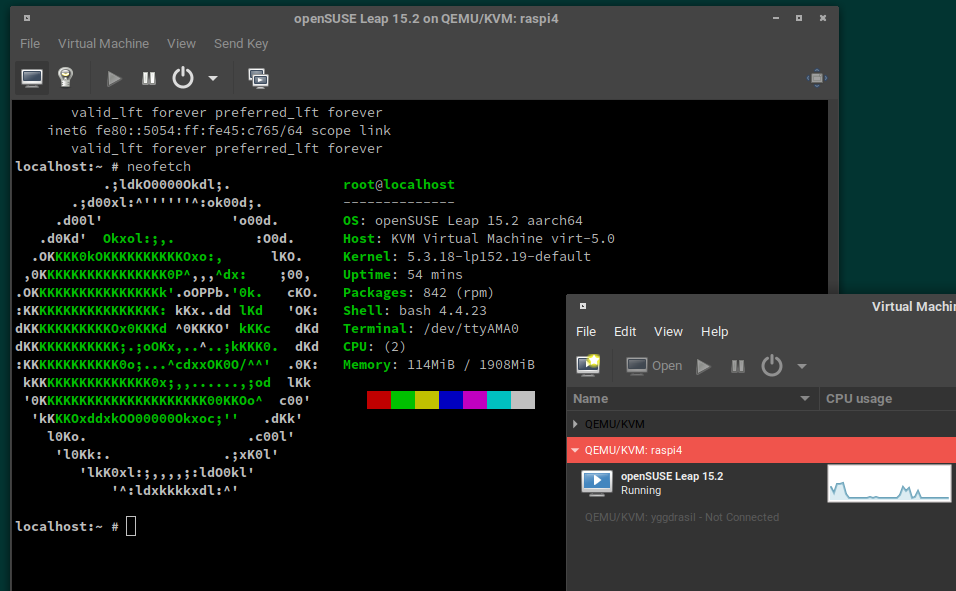The image size is (956, 591).
Task: Open window menu icon of the console window
Action: point(27,18)
